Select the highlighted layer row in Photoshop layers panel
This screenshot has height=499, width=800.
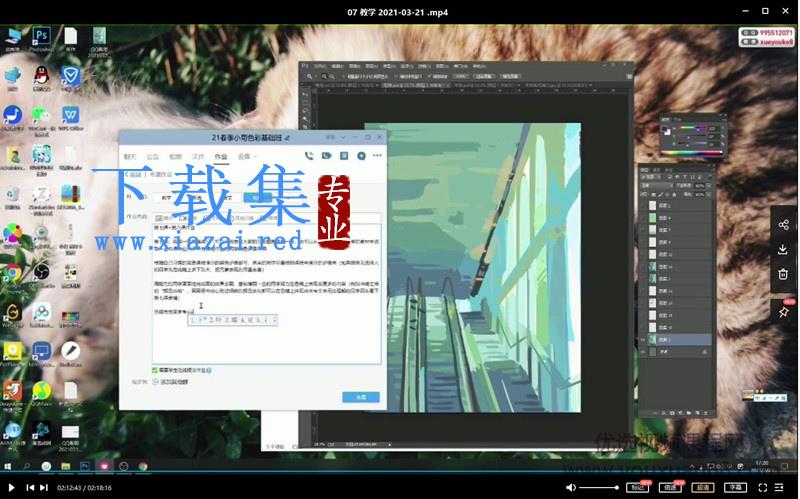(680, 339)
